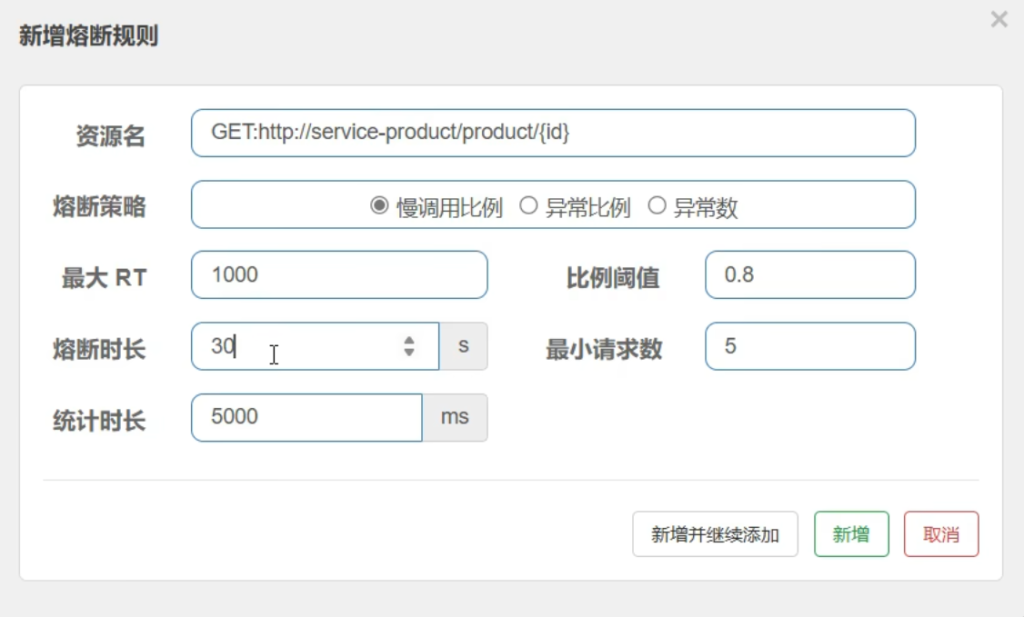Decrease 熔断时长 with the down arrow
1024x617 pixels.
(x=409, y=352)
